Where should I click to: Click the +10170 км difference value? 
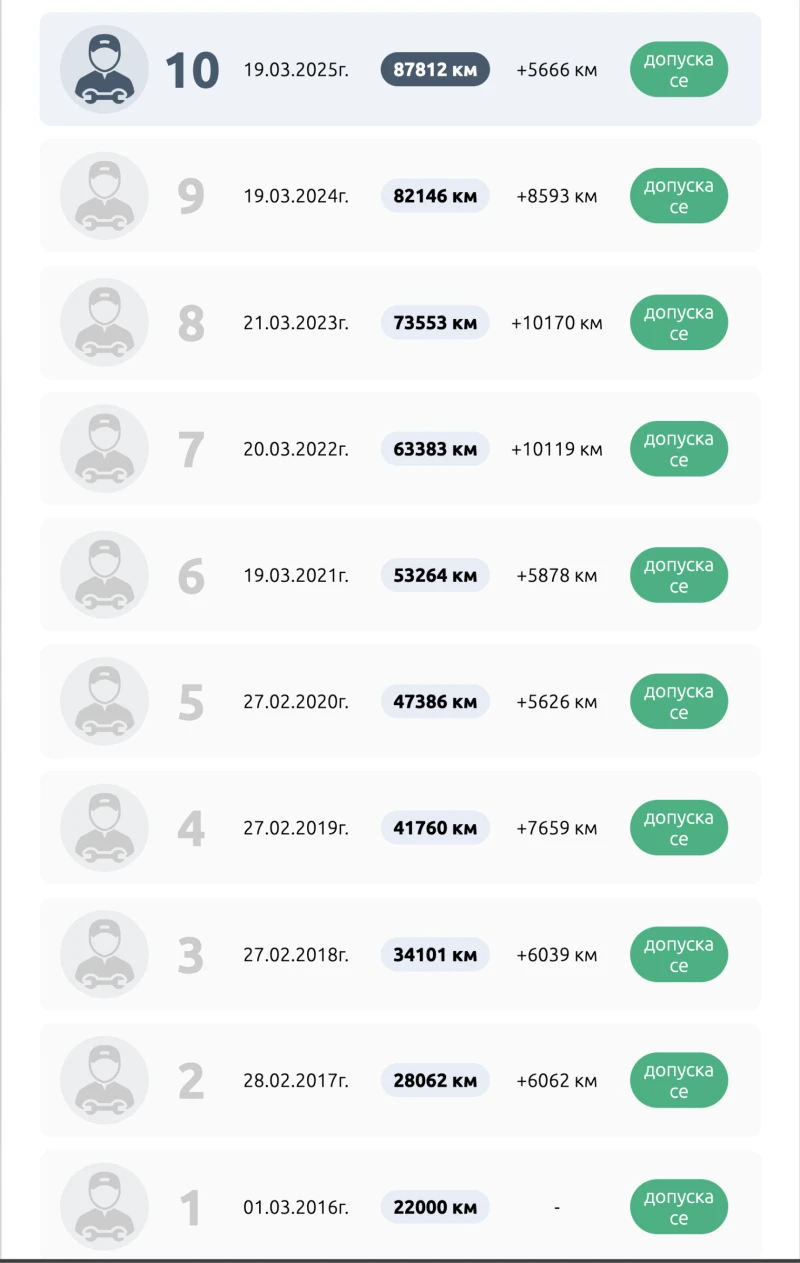point(557,323)
